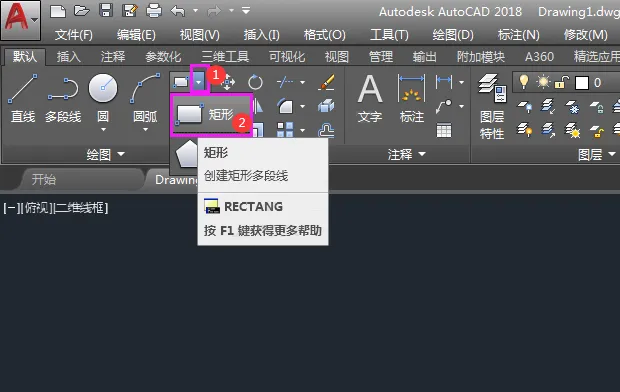The width and height of the screenshot is (620, 392).
Task: Save drawing with the floppy disk icon
Action: point(106,10)
